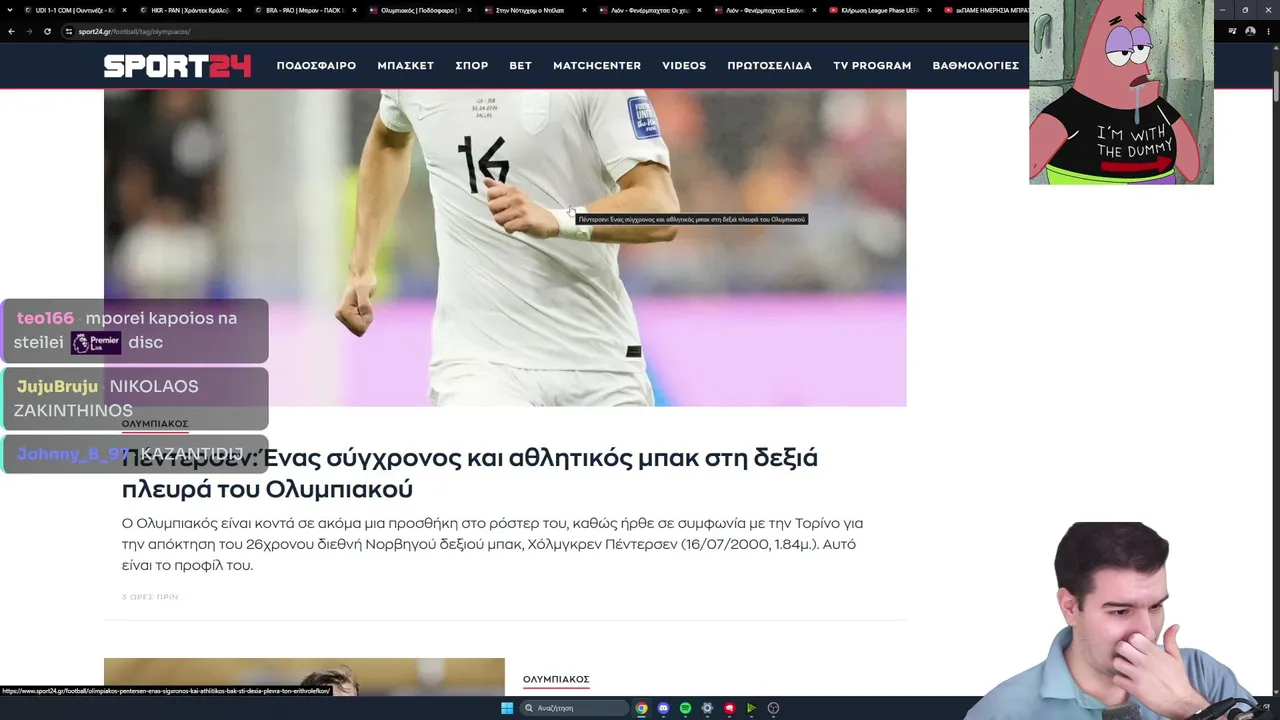Close the UDI 1-1 COM tab
This screenshot has height=720, width=1280.
pos(123,10)
